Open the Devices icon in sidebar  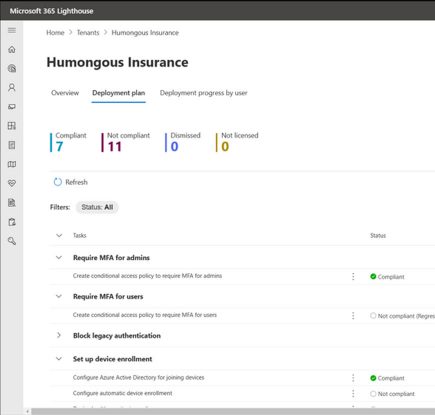coord(12,107)
